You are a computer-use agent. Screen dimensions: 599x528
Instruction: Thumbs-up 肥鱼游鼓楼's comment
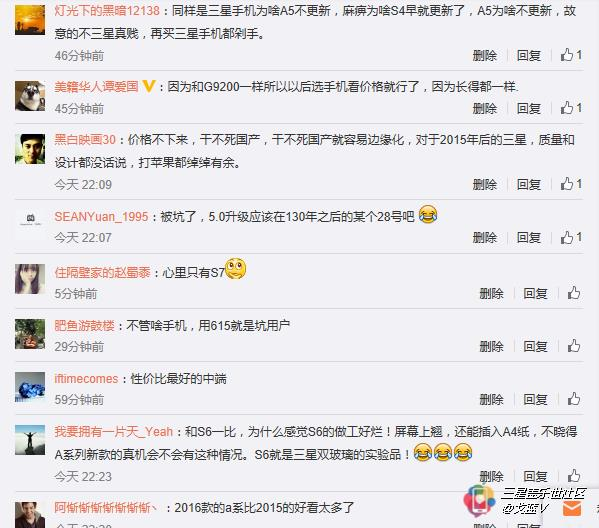[x=574, y=346]
